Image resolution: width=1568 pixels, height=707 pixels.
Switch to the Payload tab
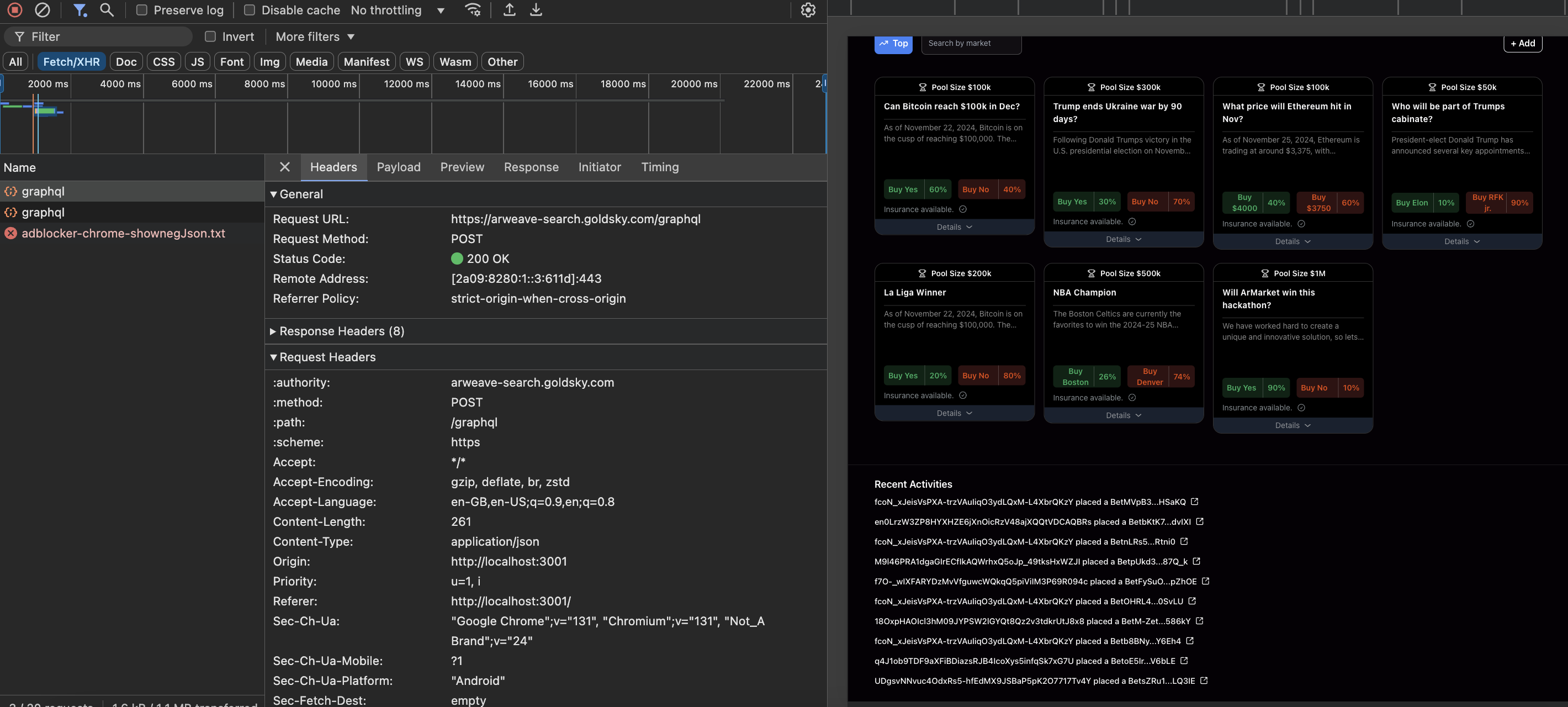coord(398,167)
